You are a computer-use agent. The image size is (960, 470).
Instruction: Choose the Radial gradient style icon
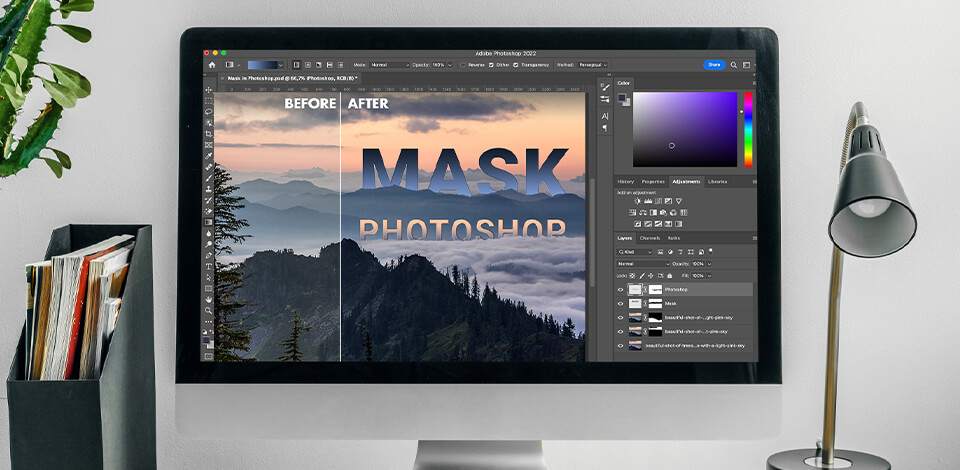[x=308, y=65]
